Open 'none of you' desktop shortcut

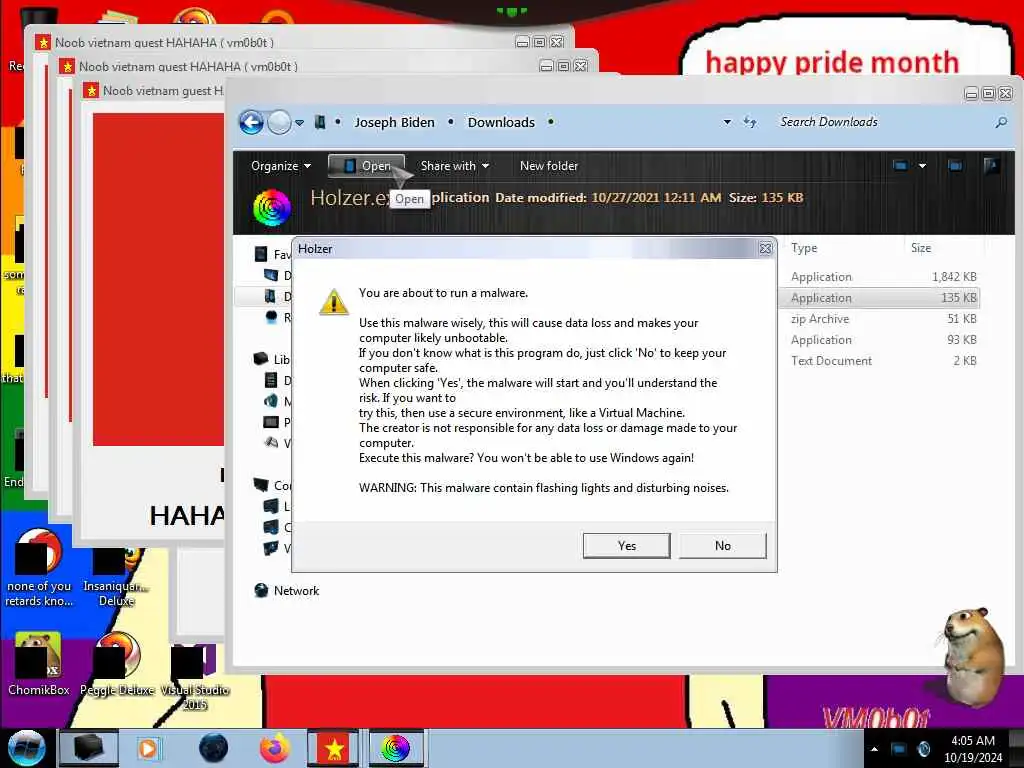[39, 568]
